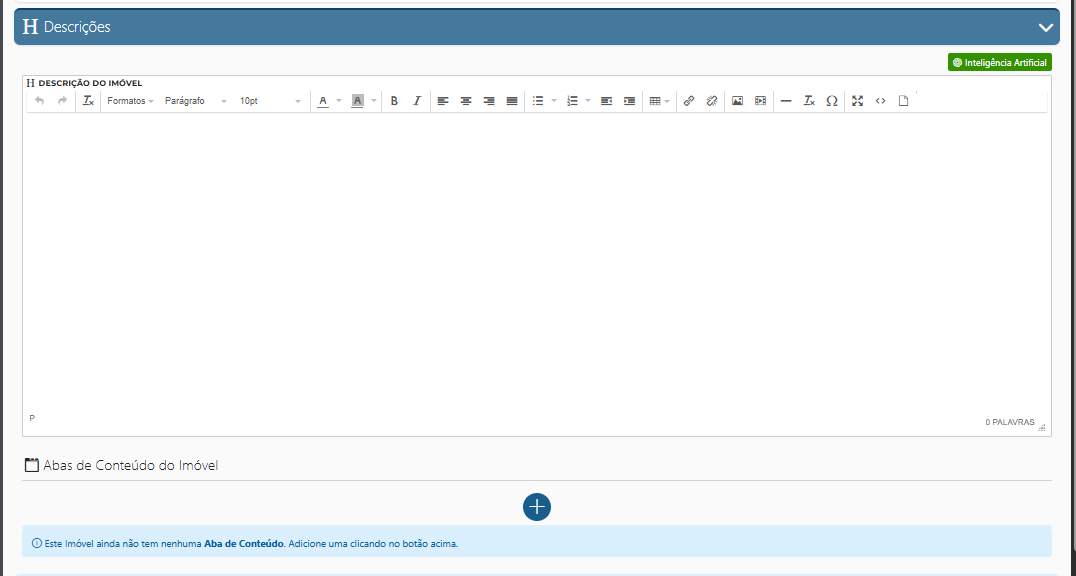Click the Inteligência Artificial button
The height and width of the screenshot is (576, 1076).
tap(1000, 62)
